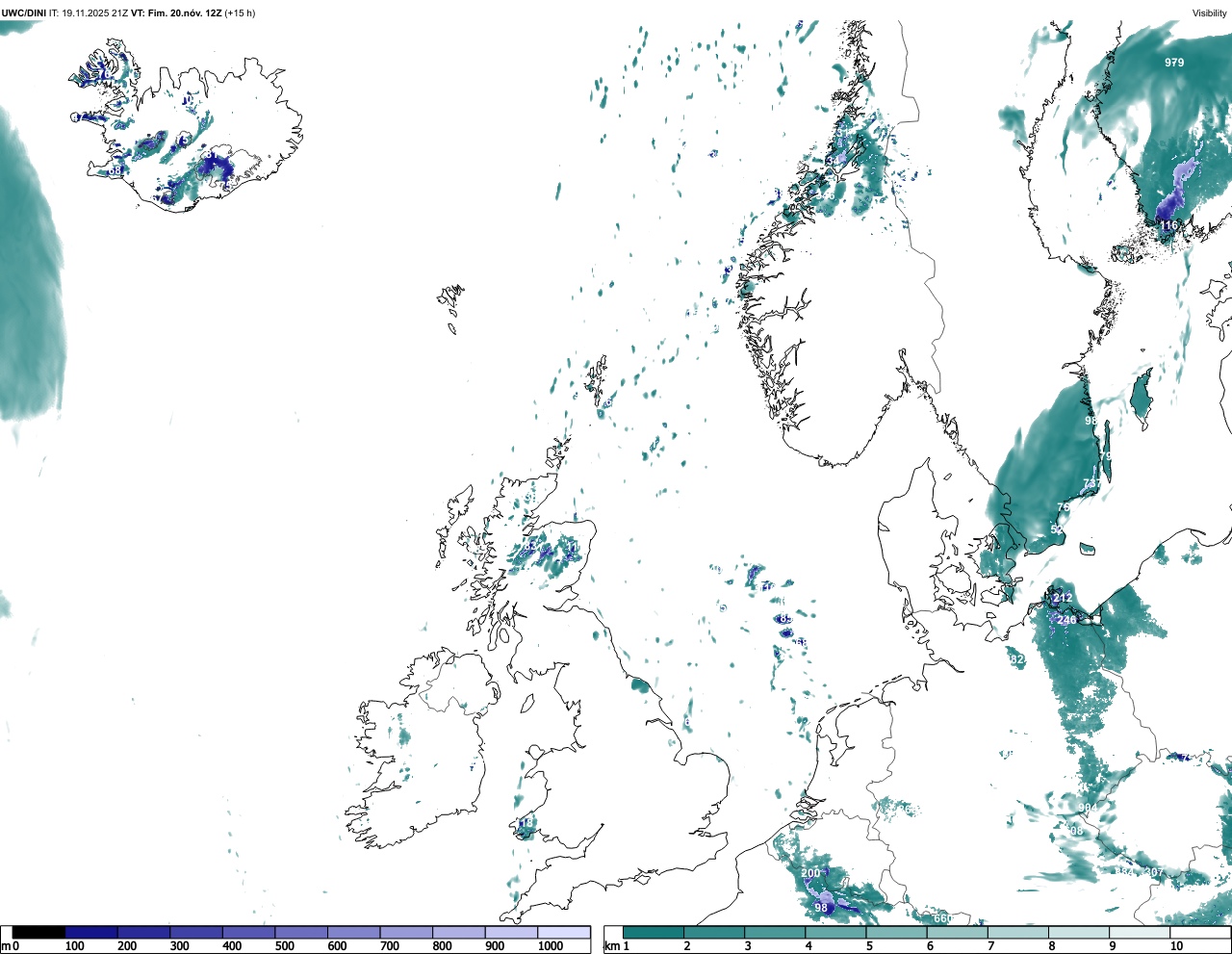Select the 900–1000 m pale legend block
The image size is (1232, 954).
click(511, 932)
